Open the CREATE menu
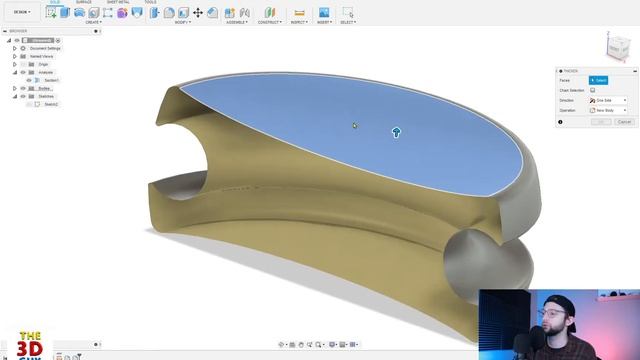This screenshot has height=360, width=640. point(93,22)
